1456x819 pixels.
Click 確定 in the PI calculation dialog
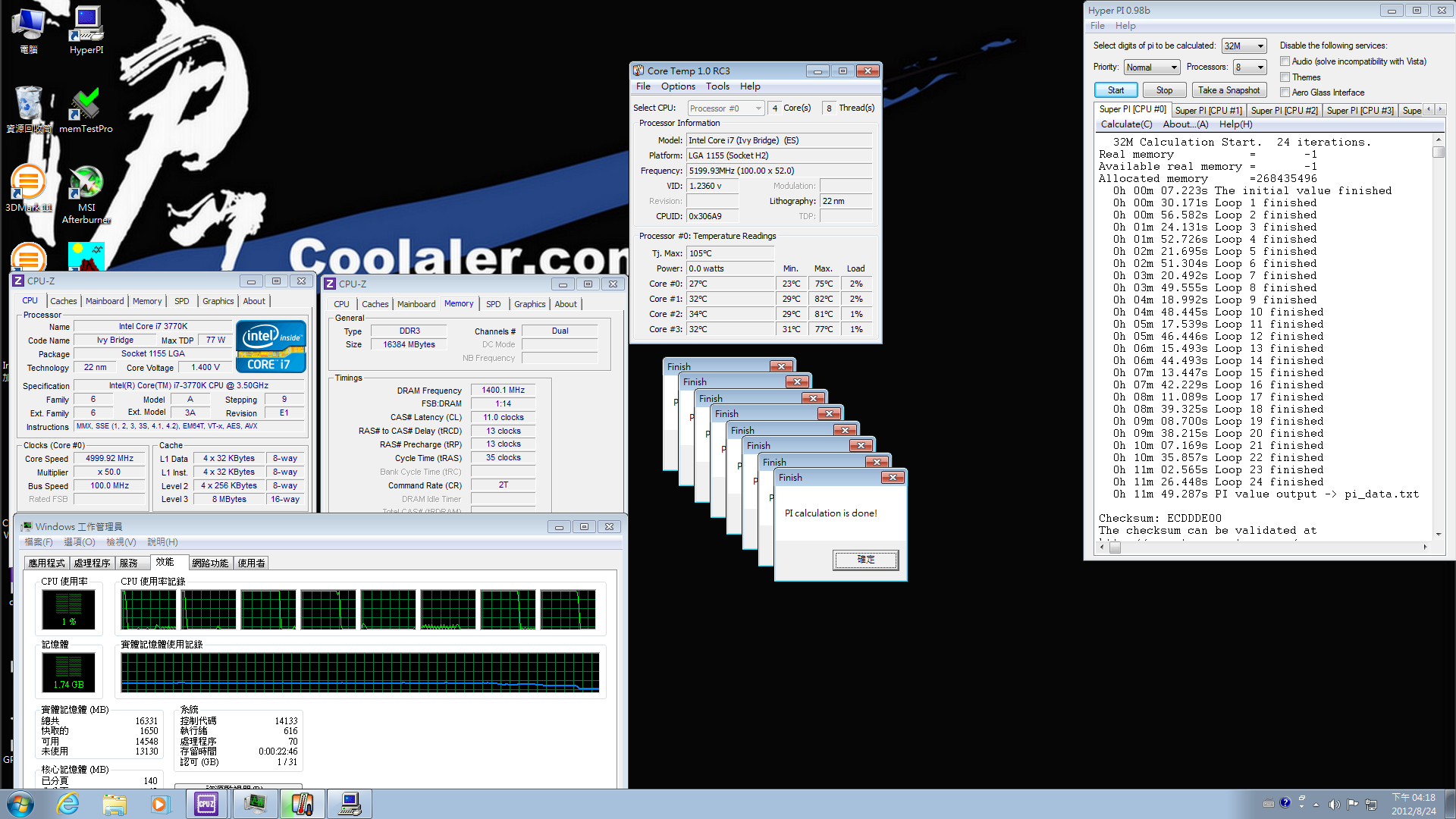[866, 560]
